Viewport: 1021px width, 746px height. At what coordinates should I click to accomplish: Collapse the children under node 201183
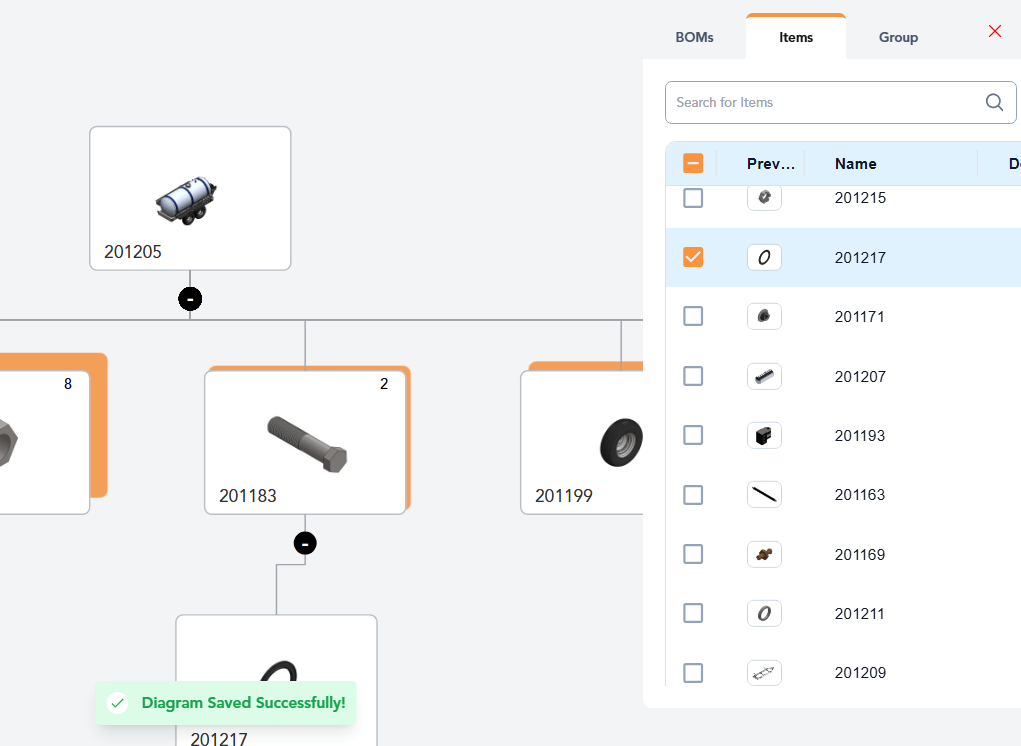(x=305, y=543)
